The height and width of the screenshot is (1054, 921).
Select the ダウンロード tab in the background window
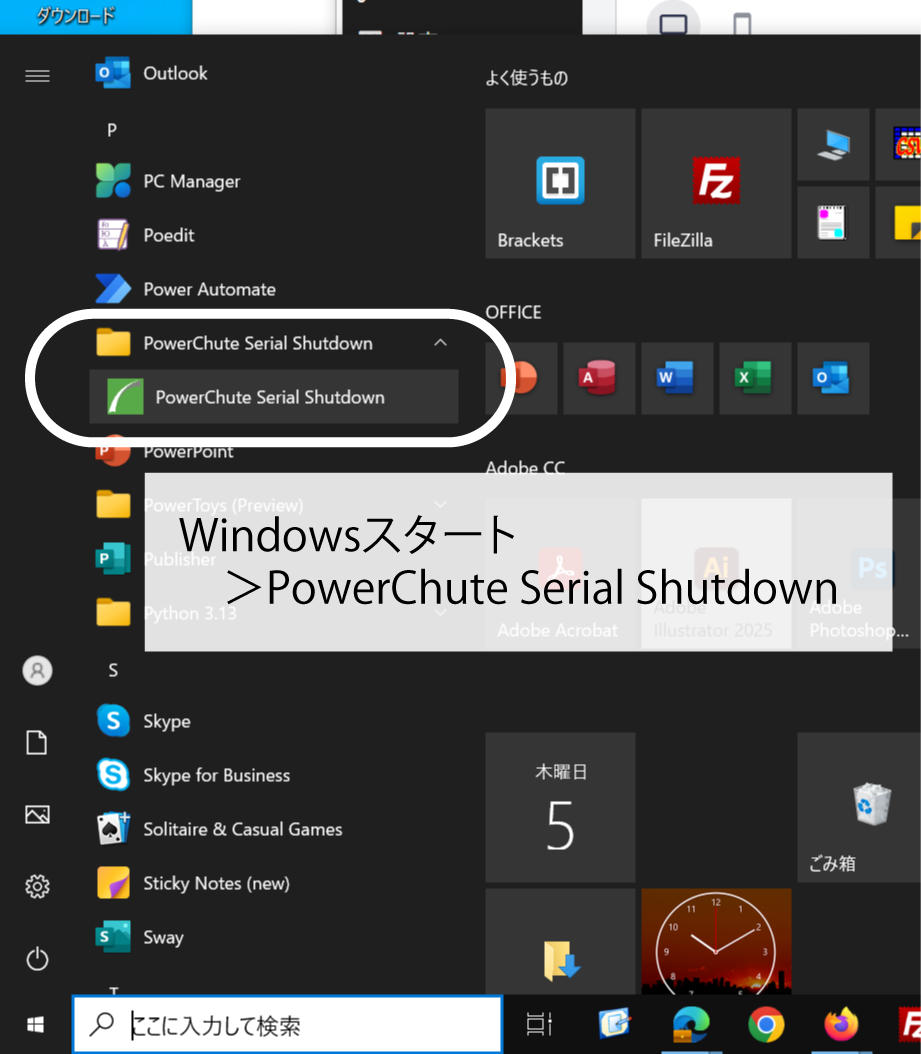75,15
